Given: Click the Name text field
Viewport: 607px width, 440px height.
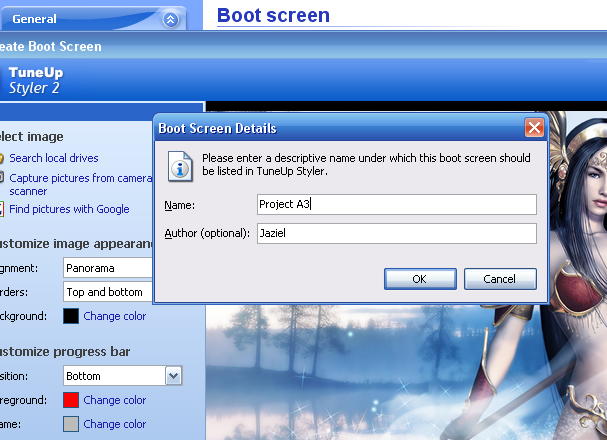Looking at the screenshot, I should click(x=397, y=204).
